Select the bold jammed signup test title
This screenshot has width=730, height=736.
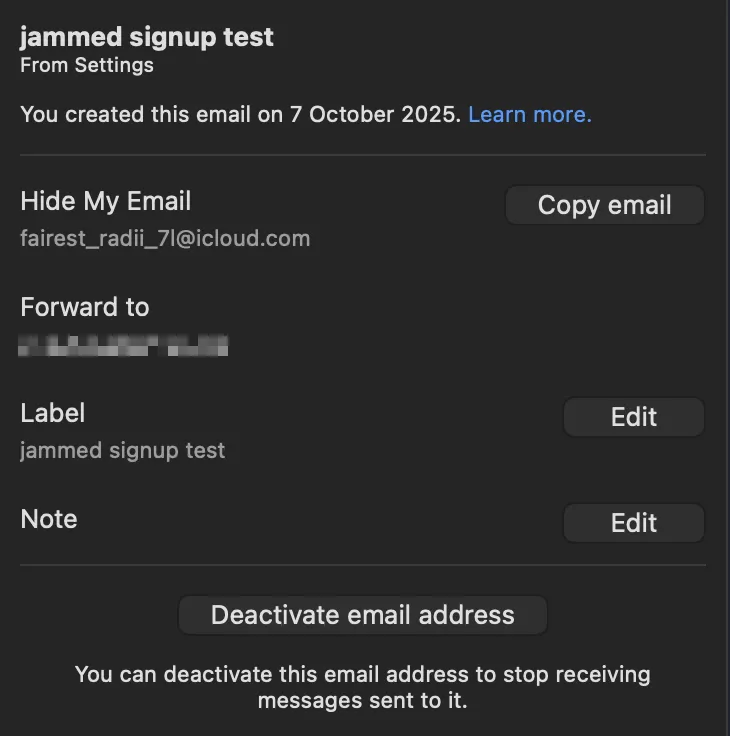(147, 38)
